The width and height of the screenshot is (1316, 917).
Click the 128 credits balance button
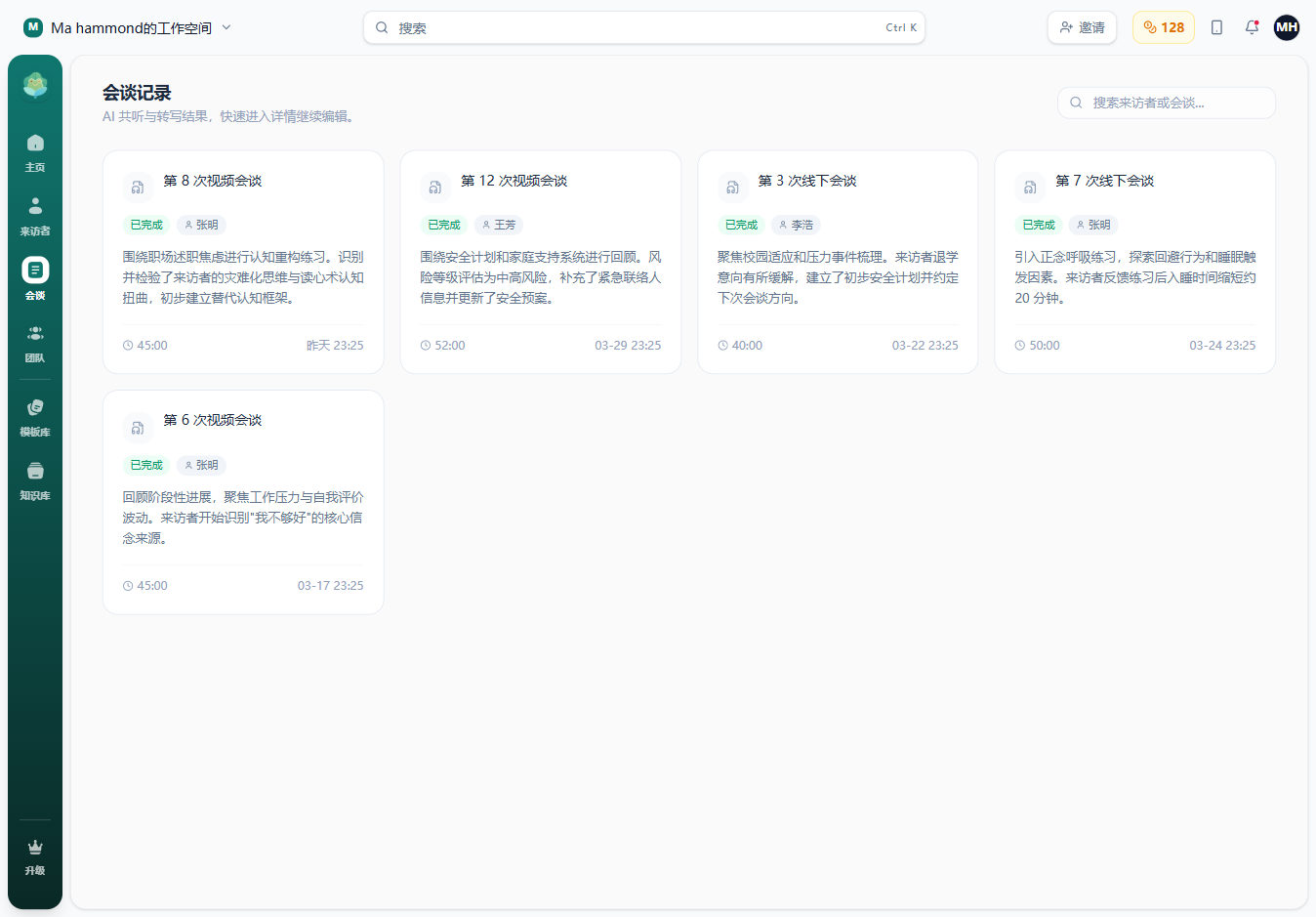click(x=1163, y=27)
